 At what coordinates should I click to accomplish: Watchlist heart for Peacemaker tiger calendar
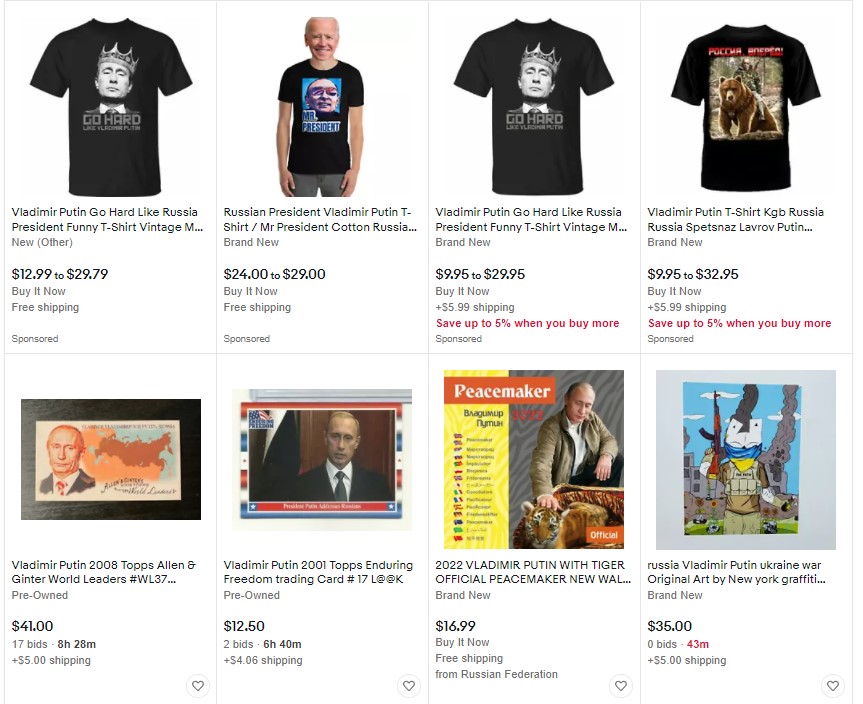pyautogui.click(x=621, y=686)
